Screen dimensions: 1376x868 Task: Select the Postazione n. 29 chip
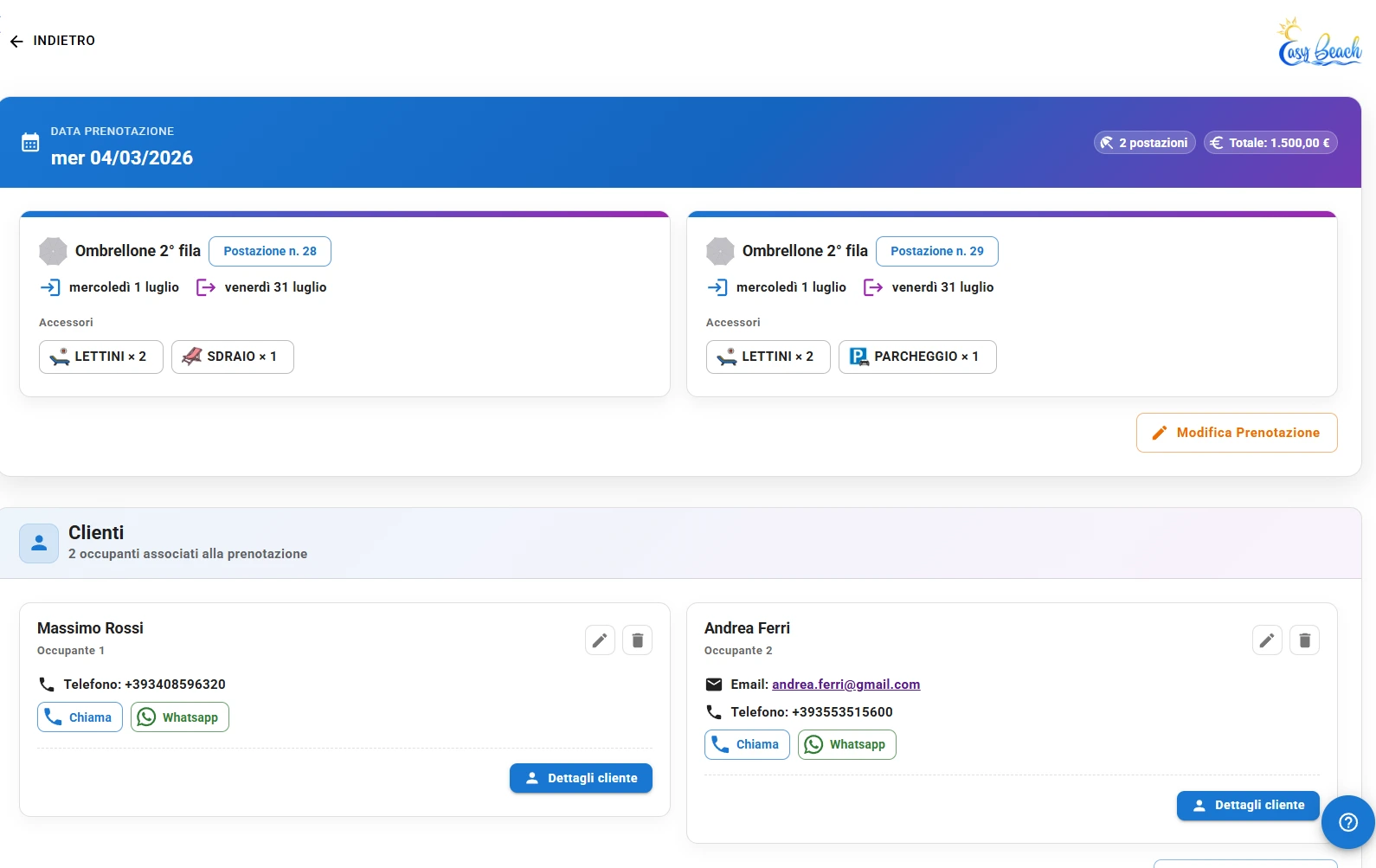pyautogui.click(x=936, y=251)
